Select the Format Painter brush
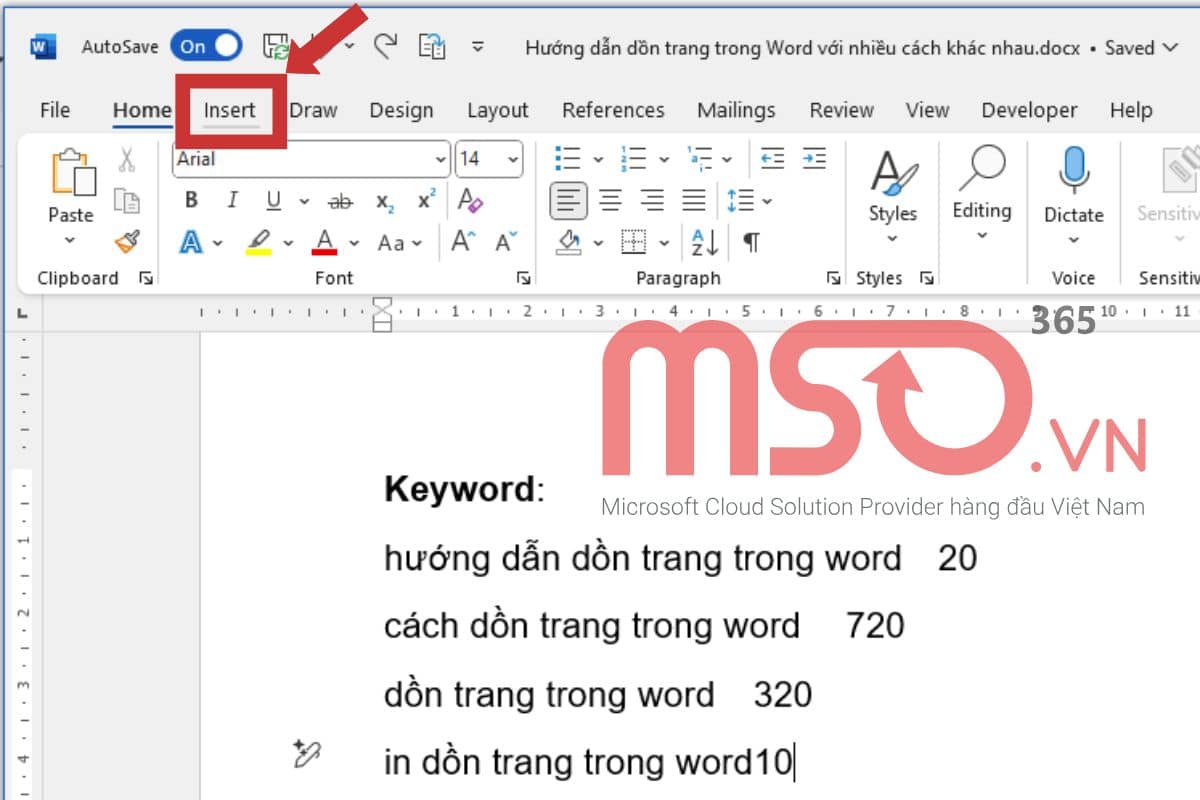1200x800 pixels. point(127,242)
